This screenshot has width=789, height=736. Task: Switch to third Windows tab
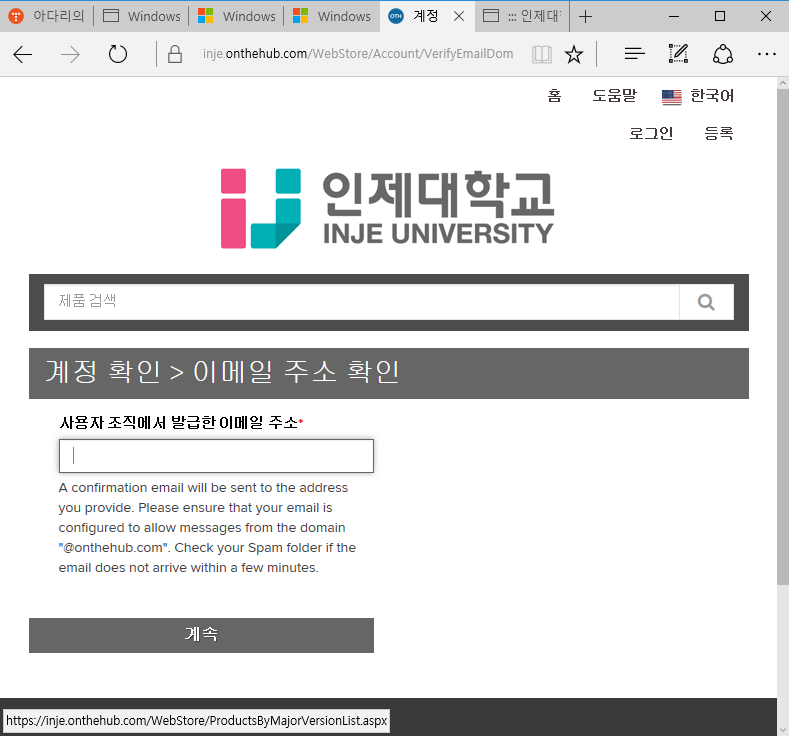[332, 16]
